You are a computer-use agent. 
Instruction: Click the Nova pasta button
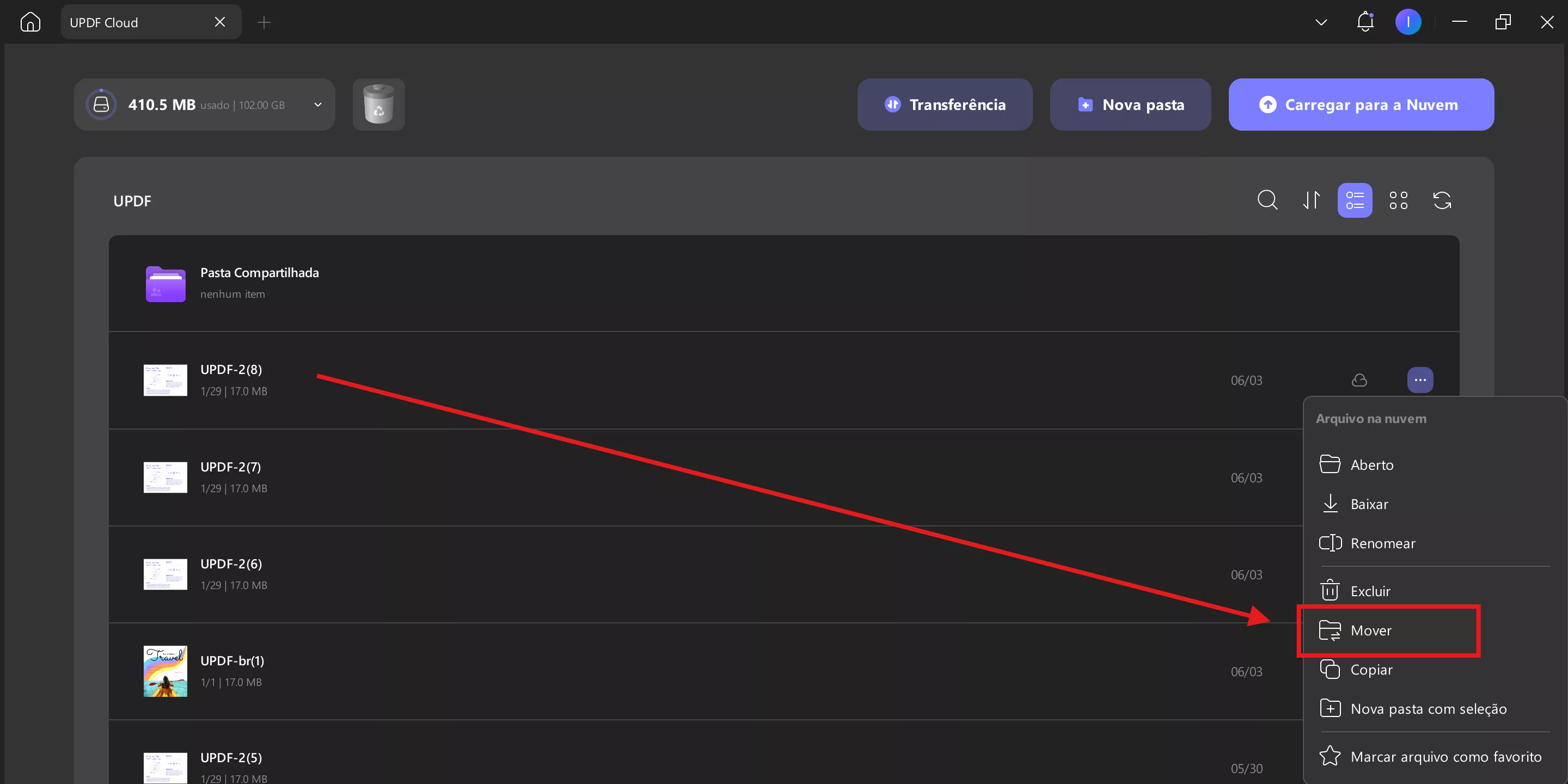(x=1130, y=104)
